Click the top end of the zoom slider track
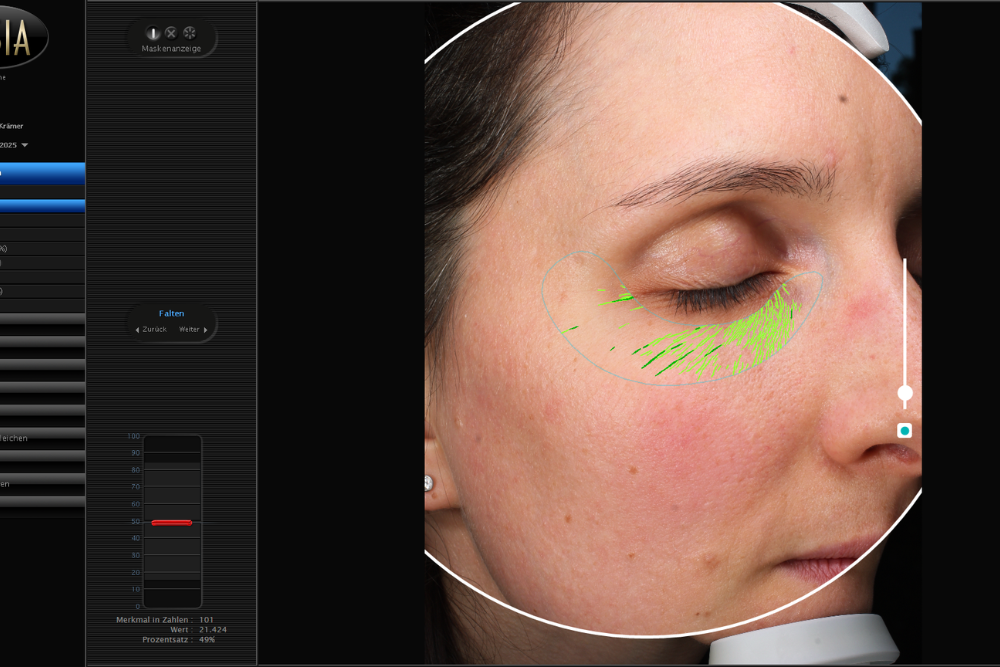This screenshot has height=667, width=1000. pos(905,262)
